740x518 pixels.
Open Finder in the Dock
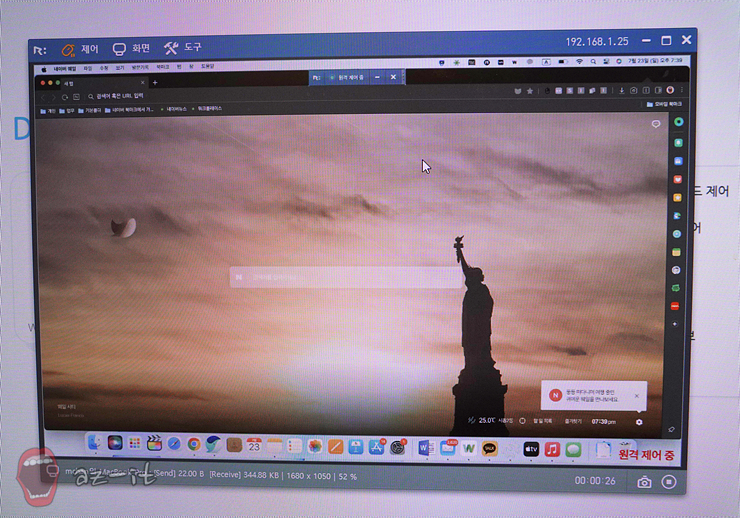click(x=95, y=443)
